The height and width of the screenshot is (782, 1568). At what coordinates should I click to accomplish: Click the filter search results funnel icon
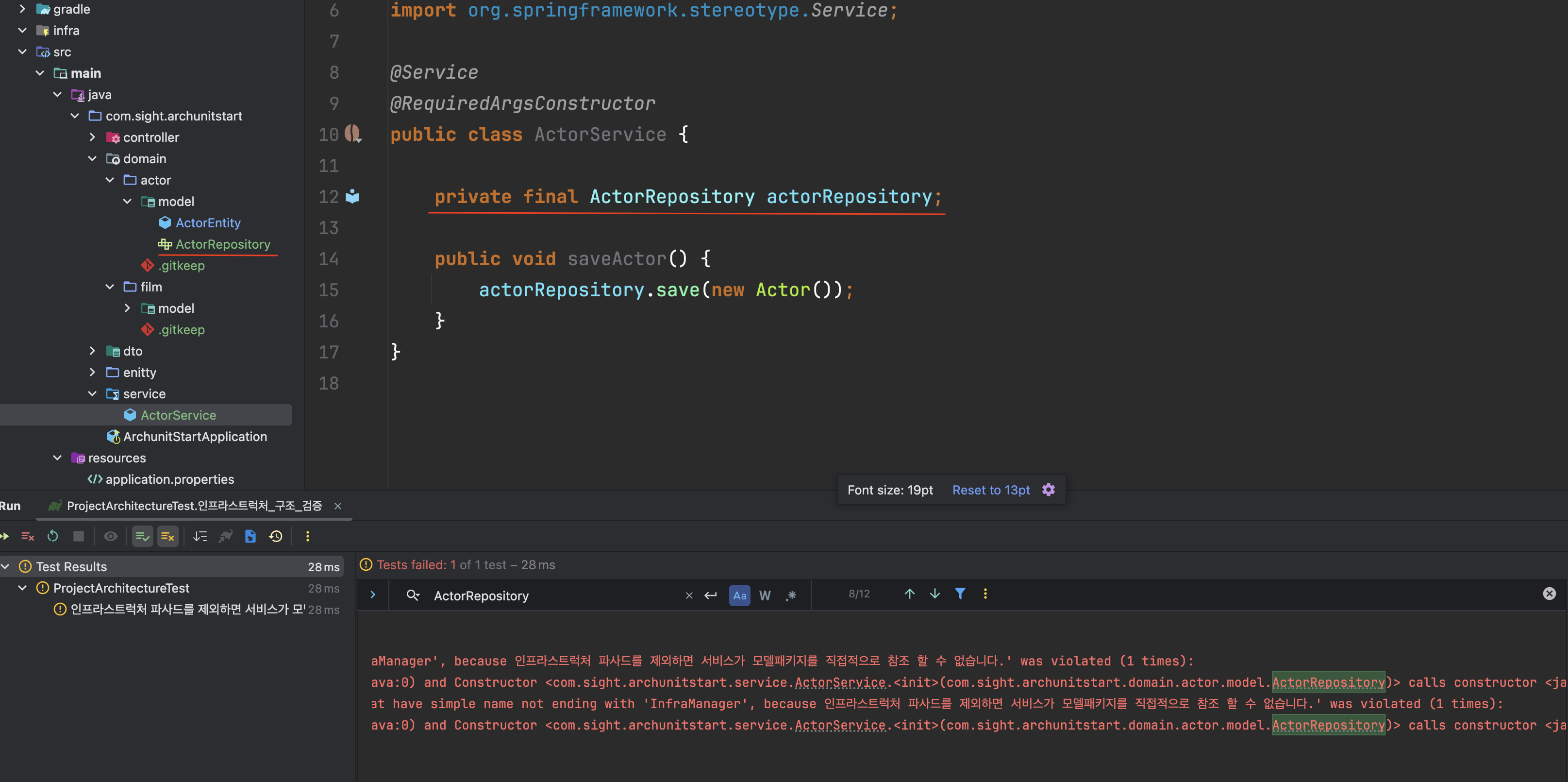(x=960, y=594)
